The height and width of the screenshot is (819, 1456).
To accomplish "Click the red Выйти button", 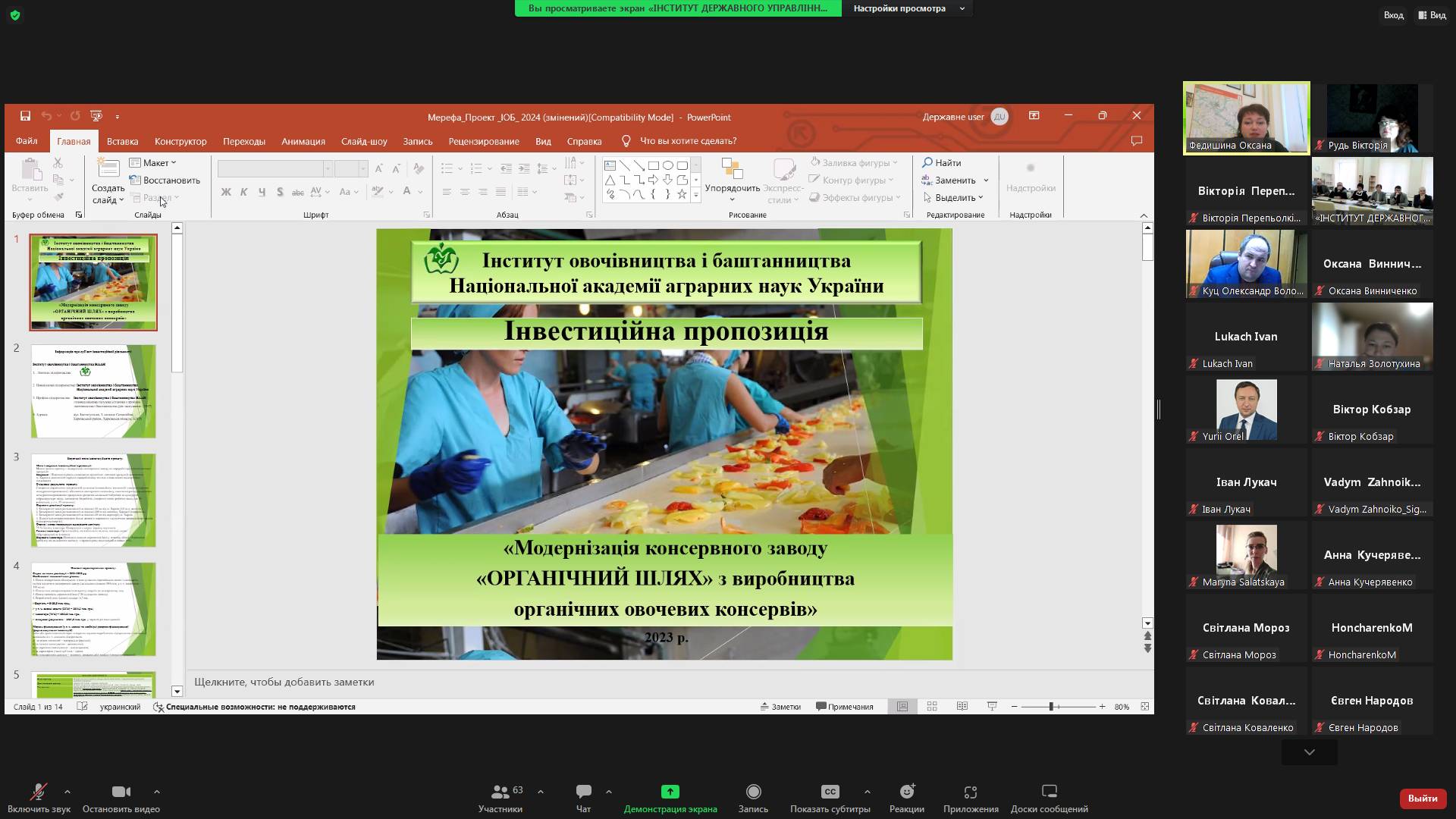I will point(1422,798).
